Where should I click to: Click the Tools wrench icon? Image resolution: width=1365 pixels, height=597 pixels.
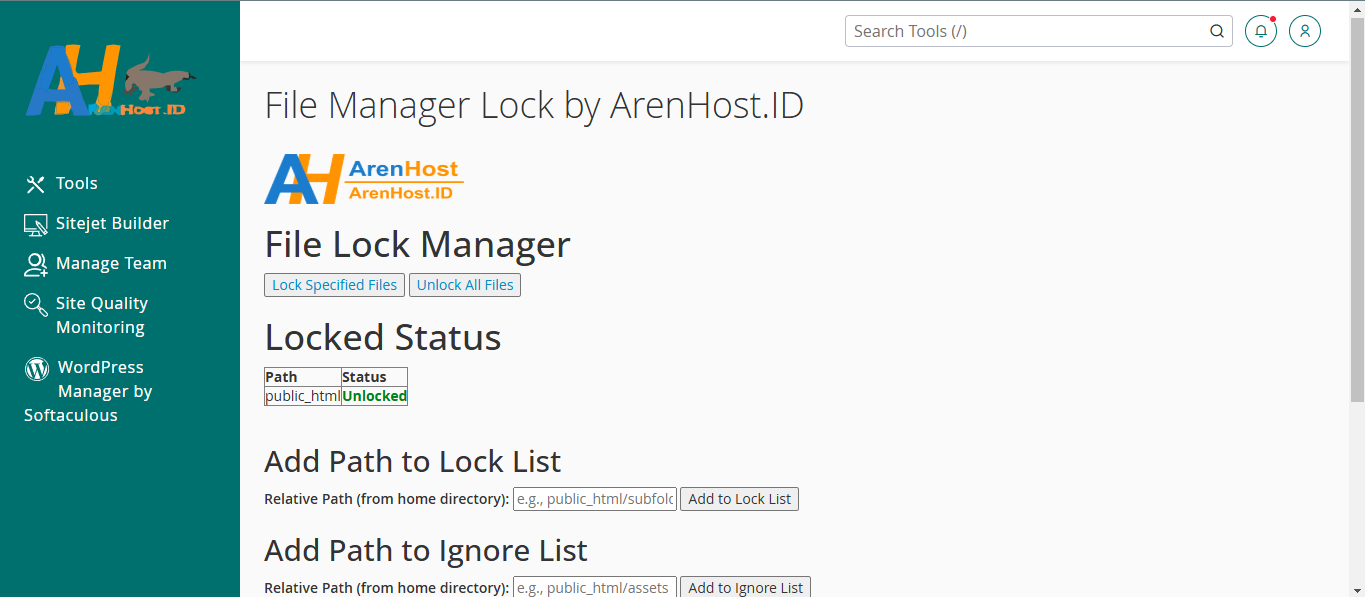pyautogui.click(x=36, y=184)
